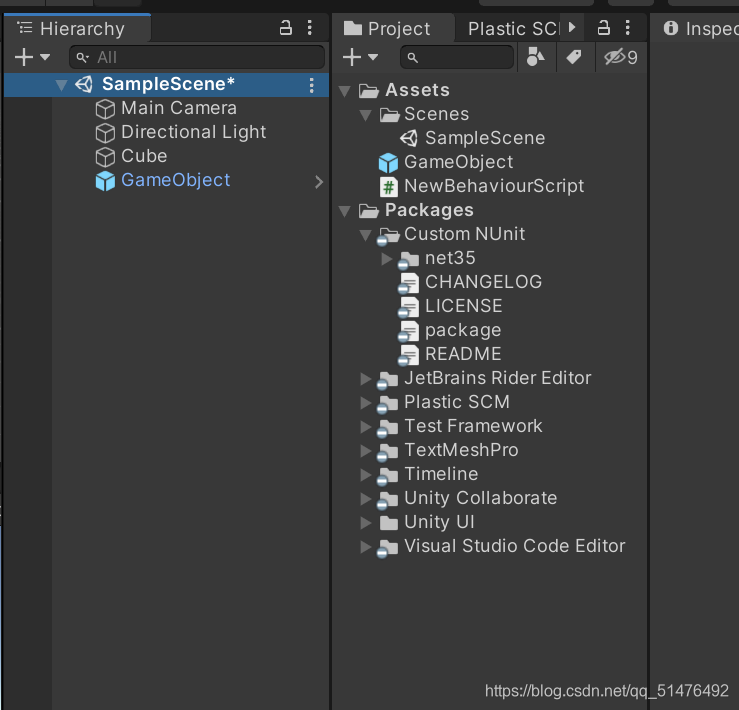Expand the net35 folder

click(x=386, y=258)
